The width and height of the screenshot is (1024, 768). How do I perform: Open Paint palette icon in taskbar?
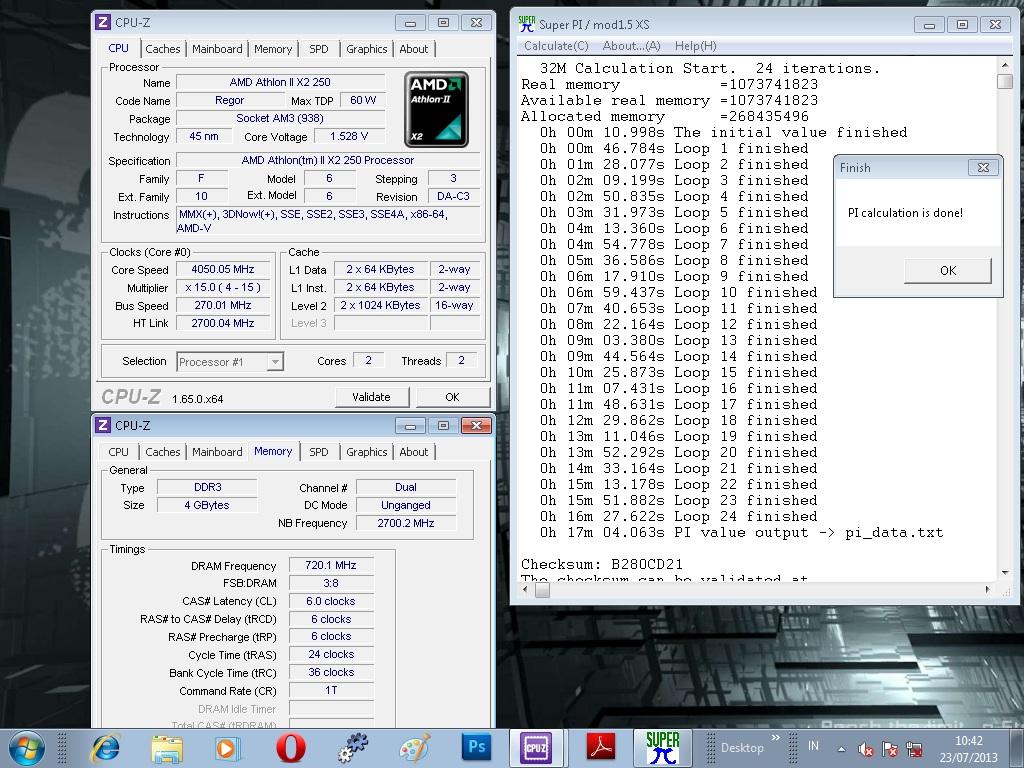[415, 748]
